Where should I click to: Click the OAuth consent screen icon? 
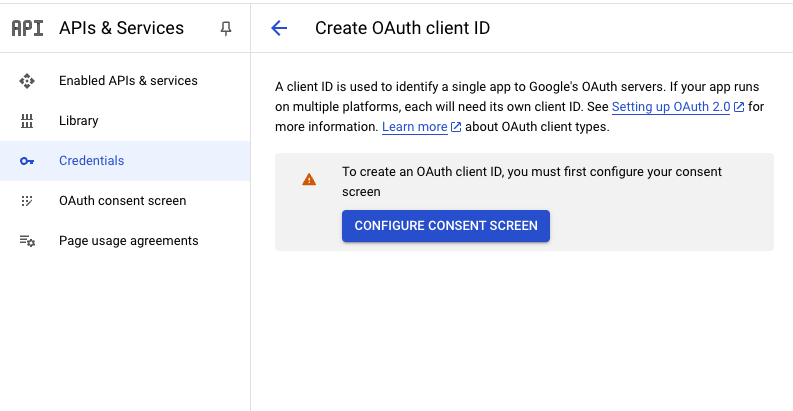pyautogui.click(x=27, y=201)
